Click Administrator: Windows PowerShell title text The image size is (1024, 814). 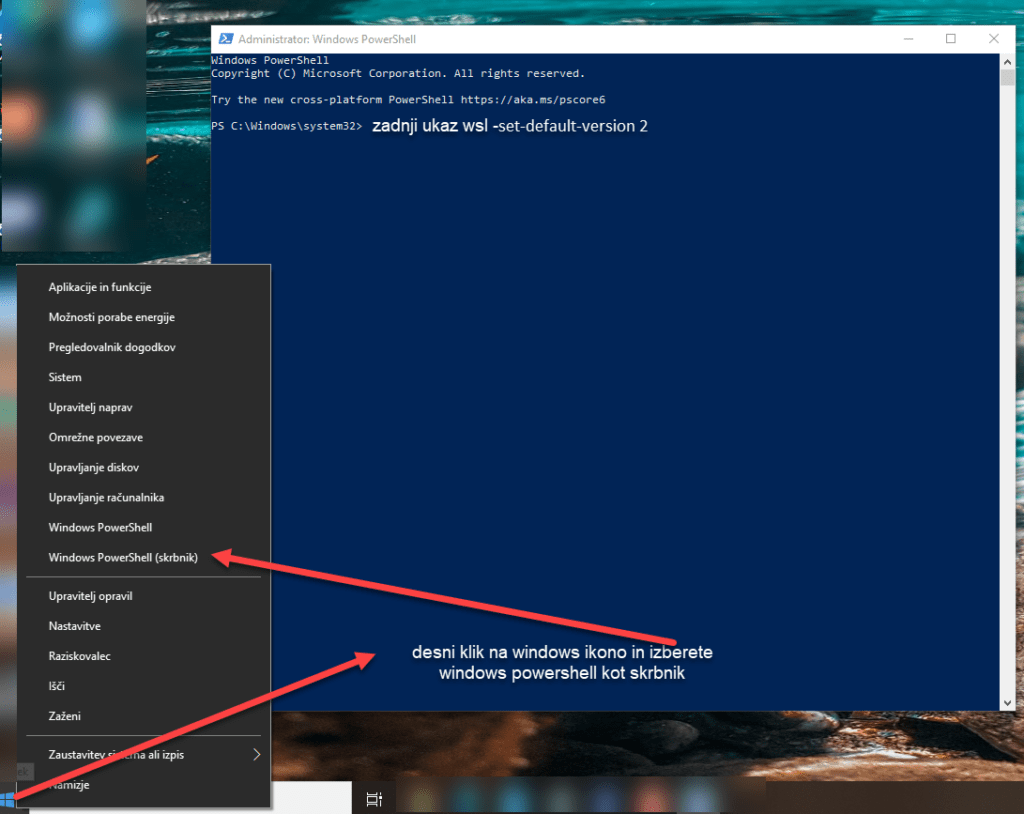pyautogui.click(x=327, y=39)
